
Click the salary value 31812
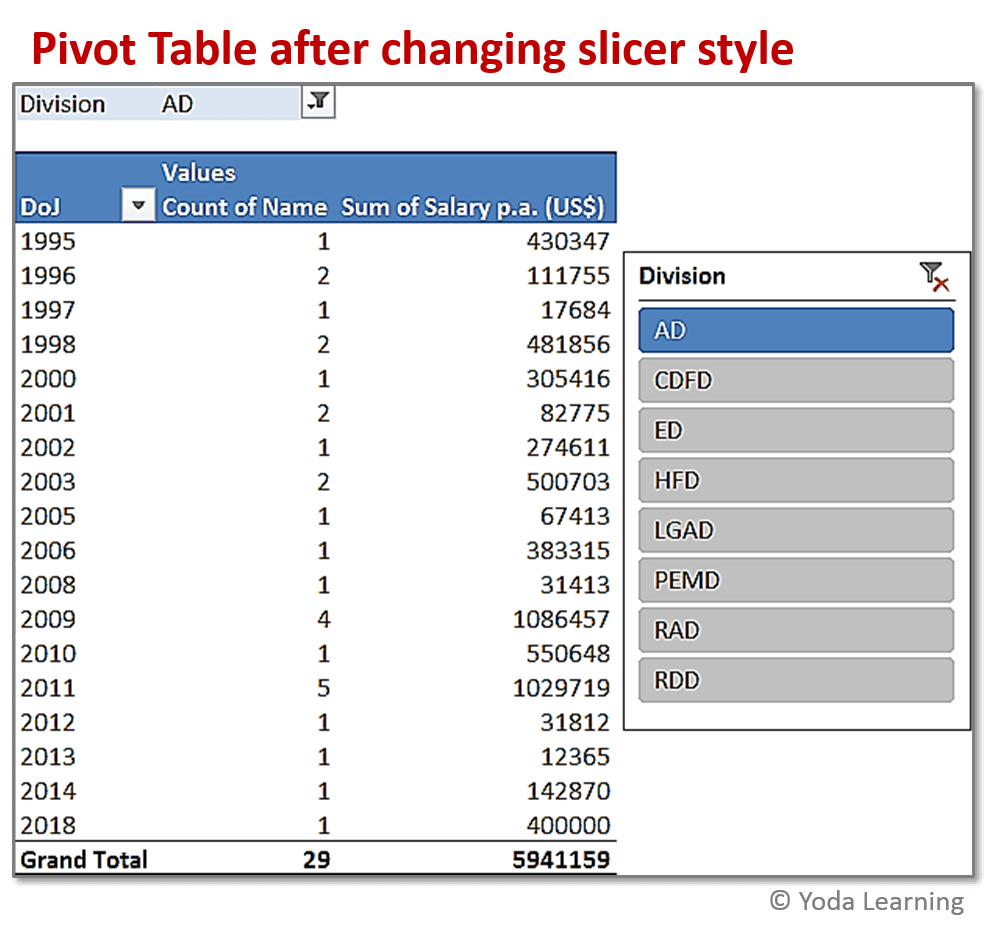[575, 722]
